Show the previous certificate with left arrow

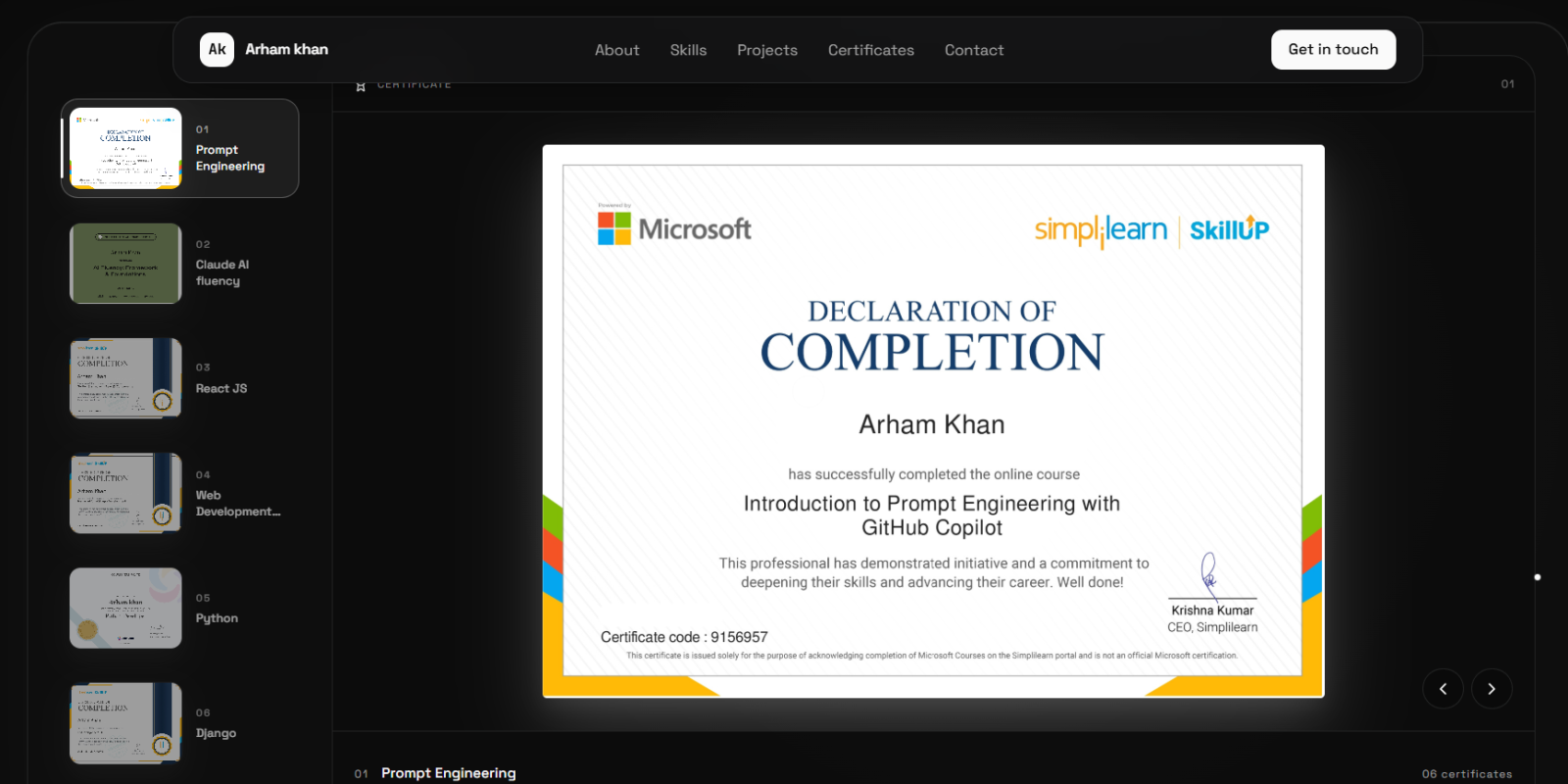tap(1443, 689)
